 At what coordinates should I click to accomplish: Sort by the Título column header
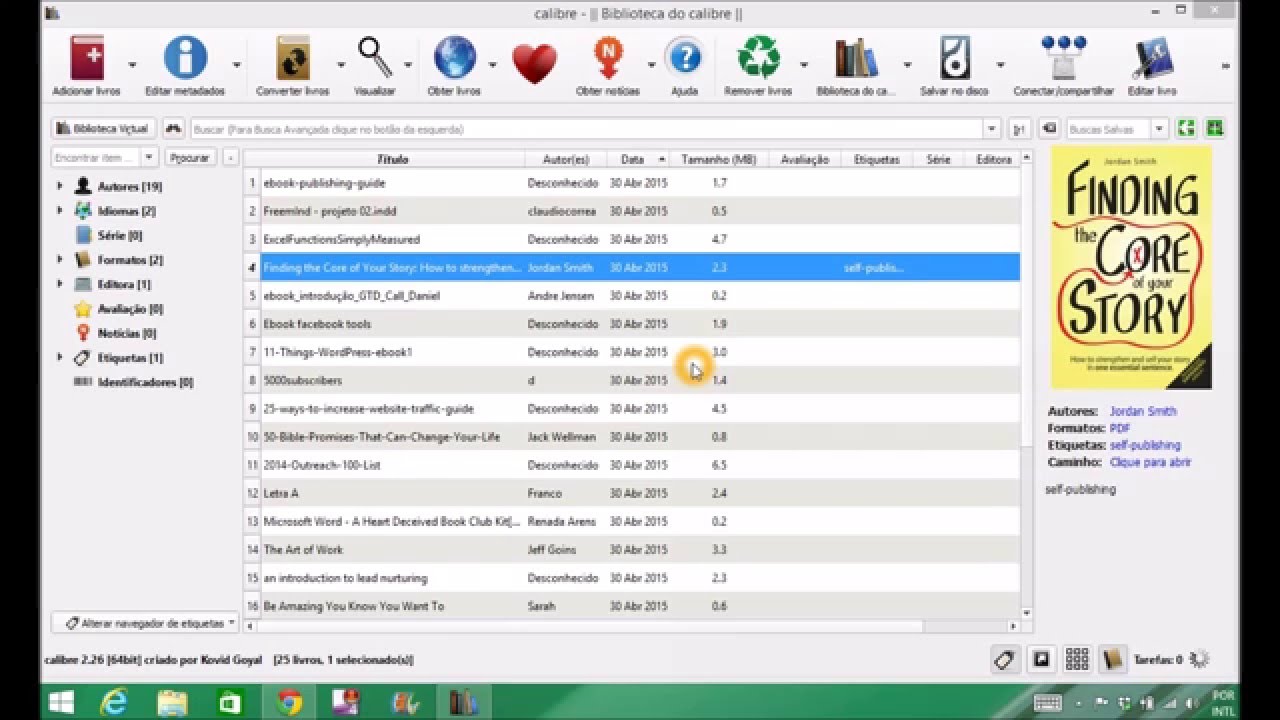392,159
